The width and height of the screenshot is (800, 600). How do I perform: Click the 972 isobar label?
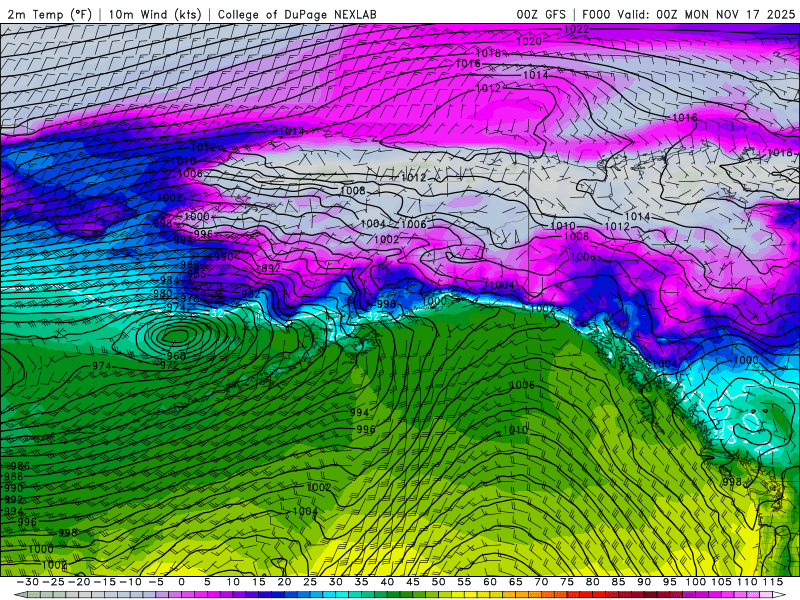pyautogui.click(x=169, y=365)
